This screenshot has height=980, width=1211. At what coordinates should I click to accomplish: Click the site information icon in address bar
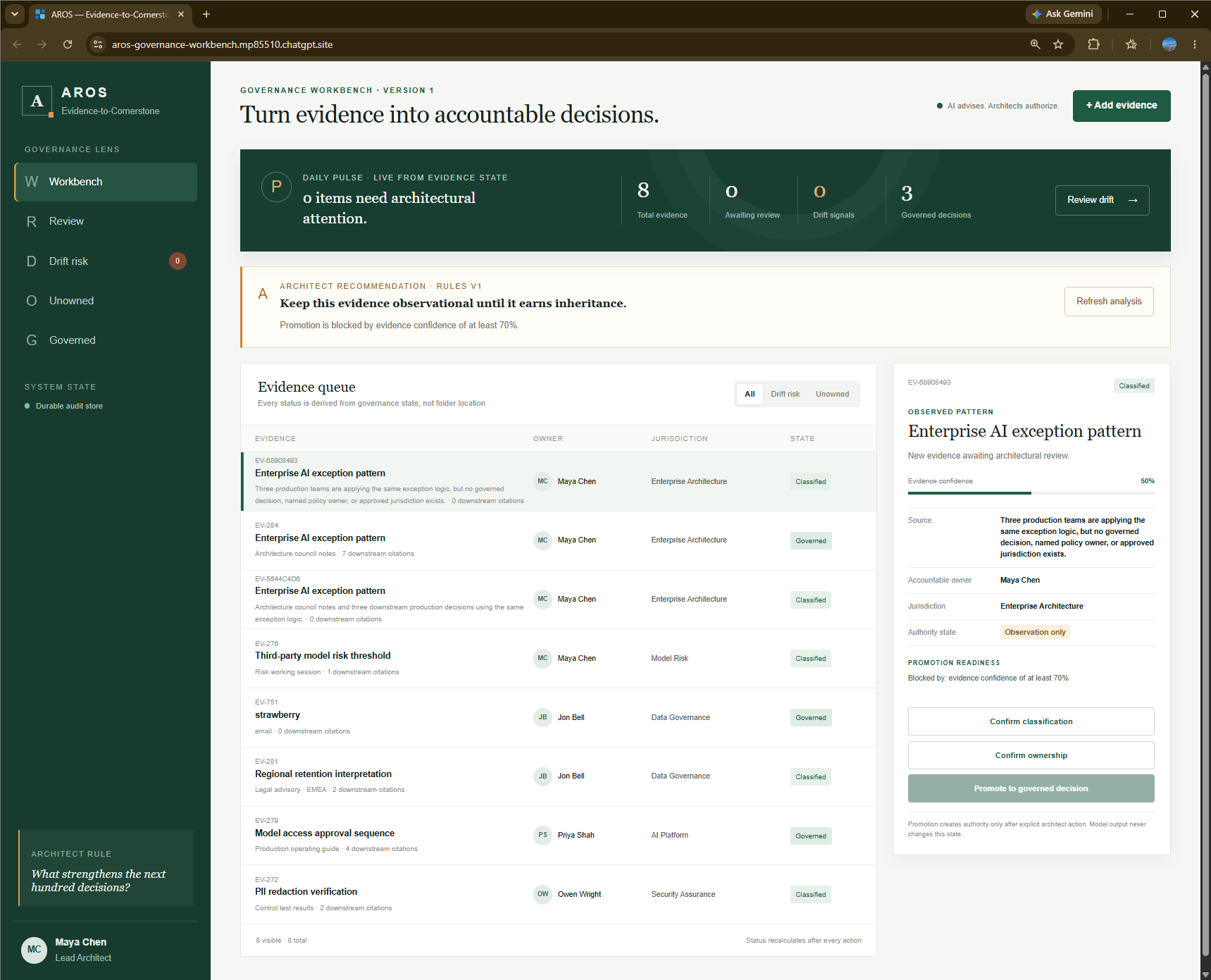pos(98,44)
